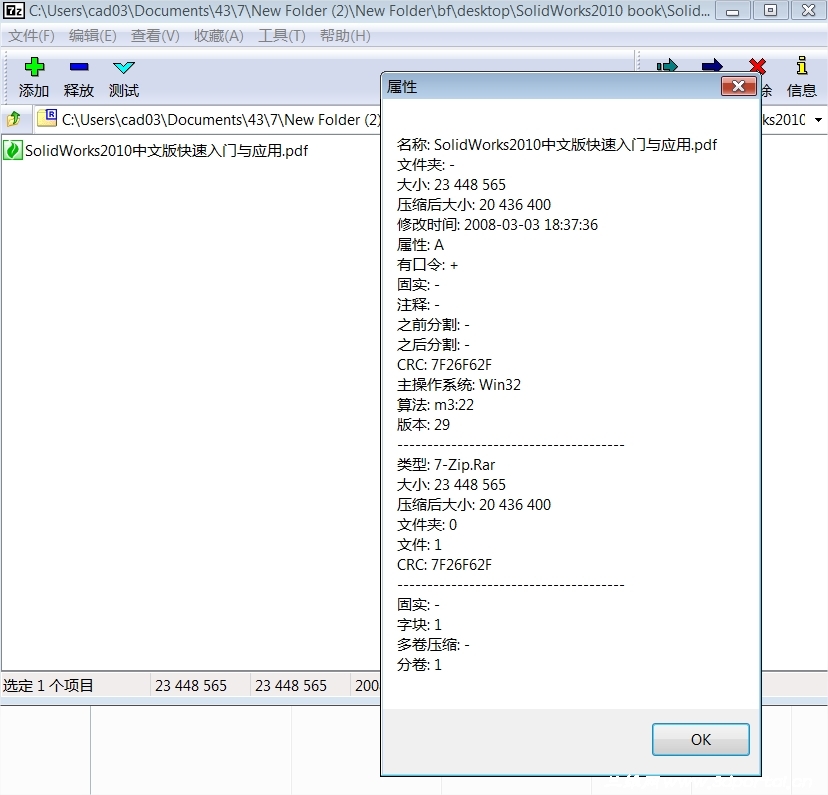Click the 有口令: + line

pos(427,265)
